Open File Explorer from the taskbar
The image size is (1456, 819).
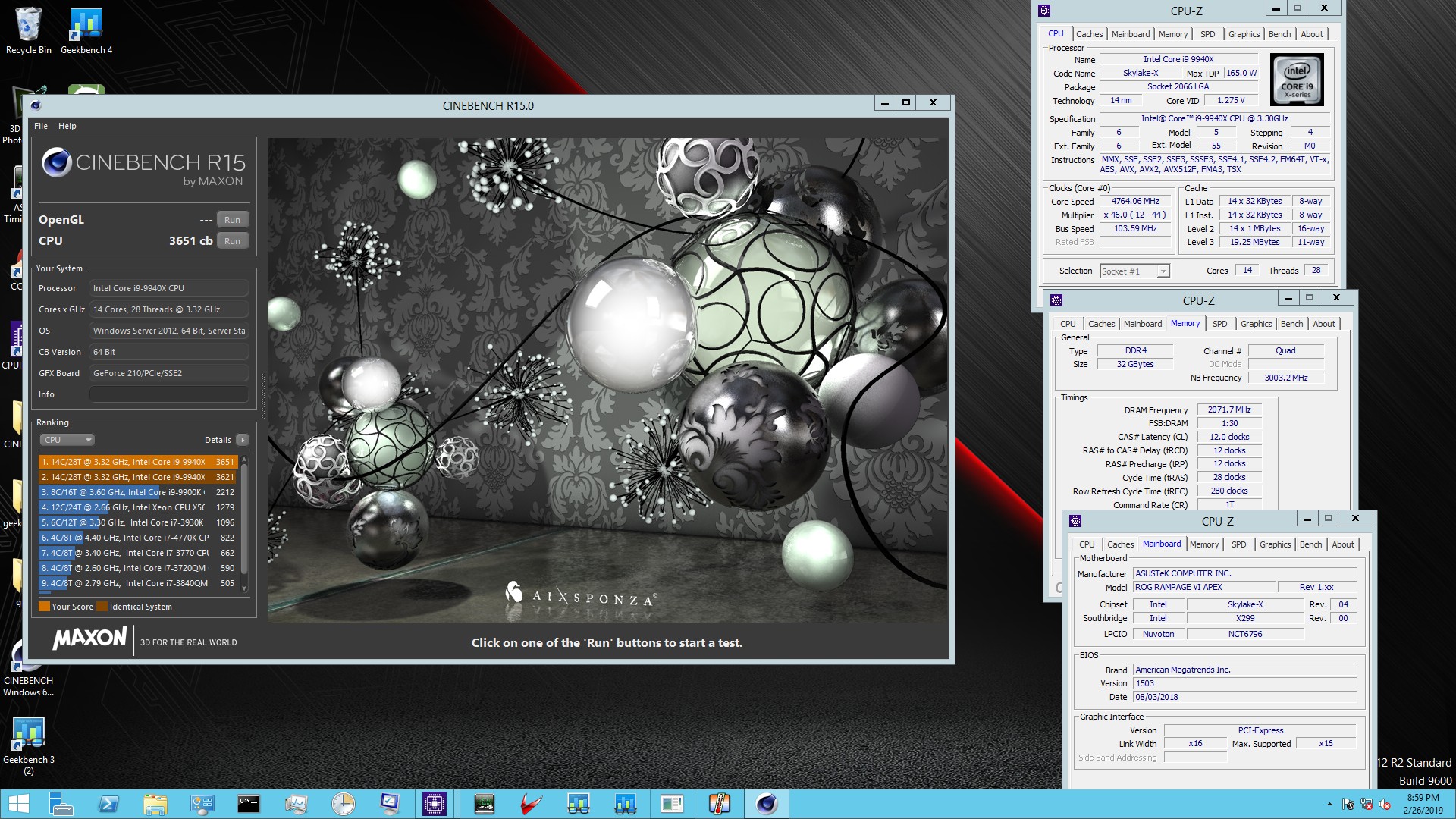pos(155,804)
